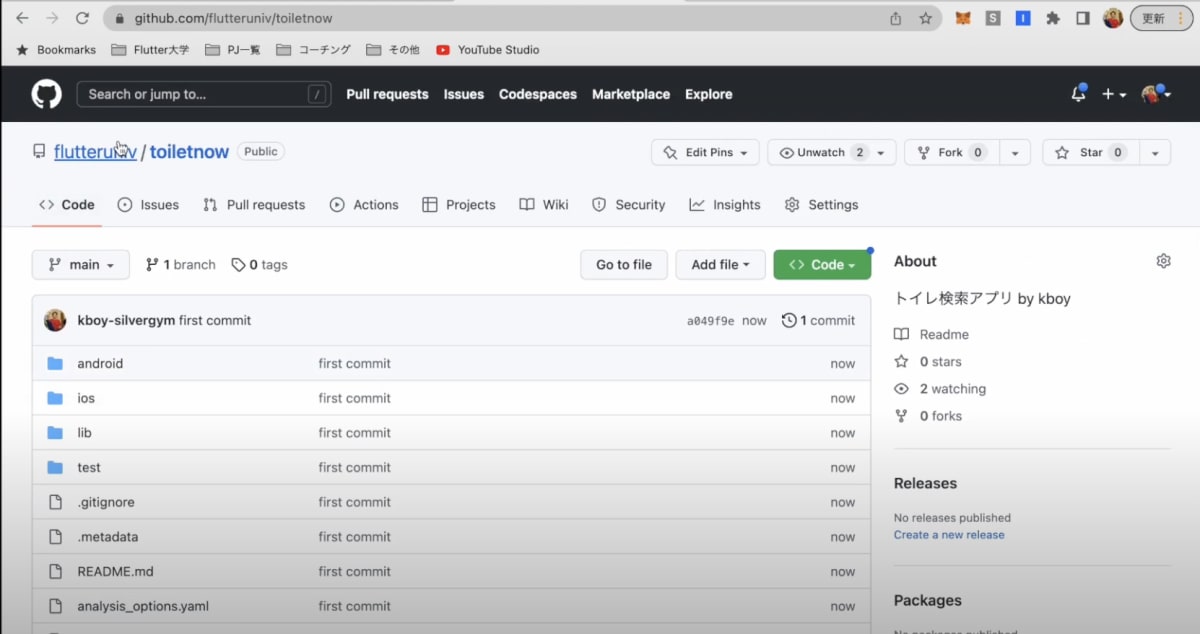
Task: Click the site lock icon in address bar
Action: click(118, 18)
